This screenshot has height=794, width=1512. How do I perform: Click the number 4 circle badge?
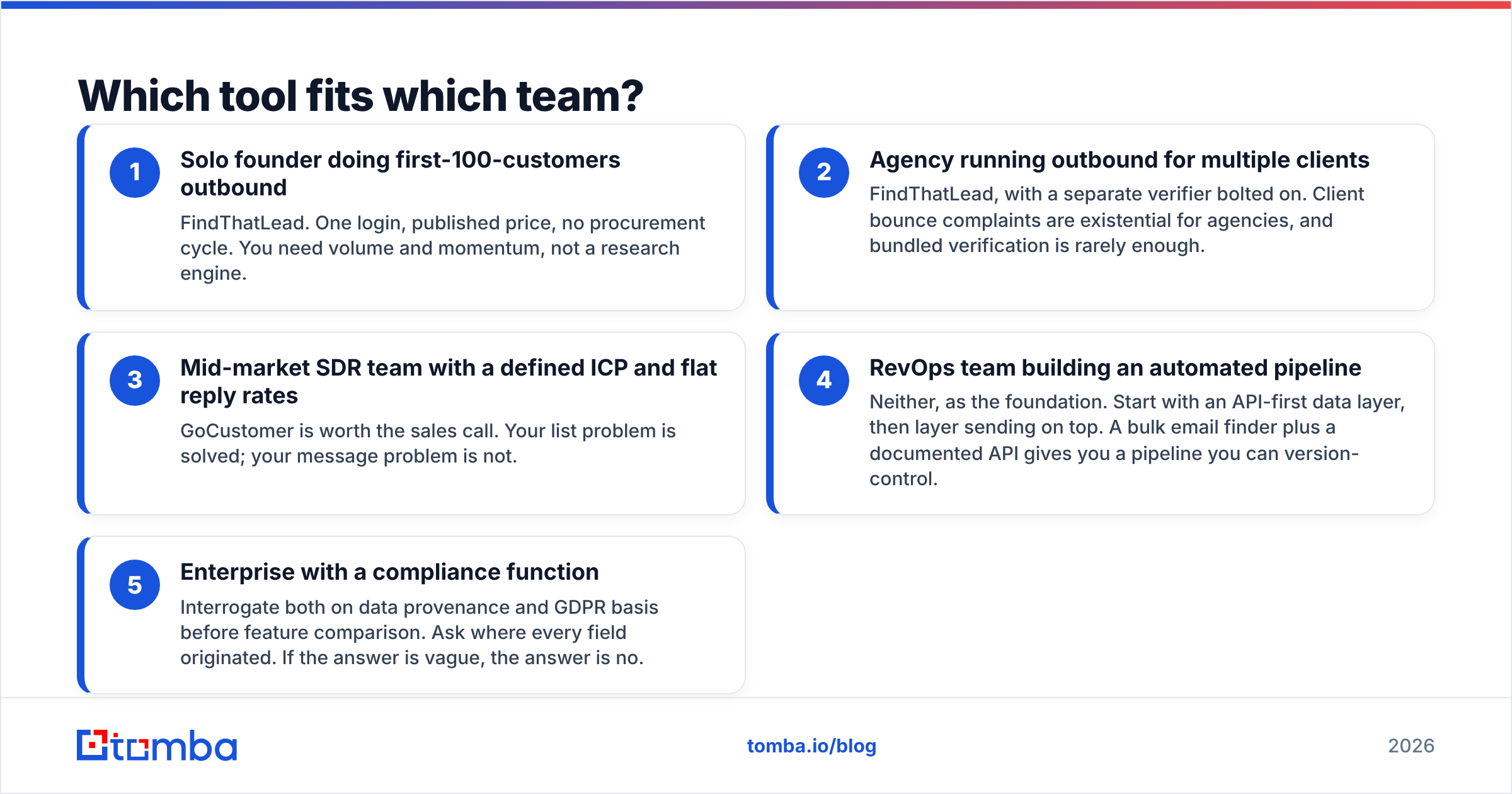(x=824, y=381)
